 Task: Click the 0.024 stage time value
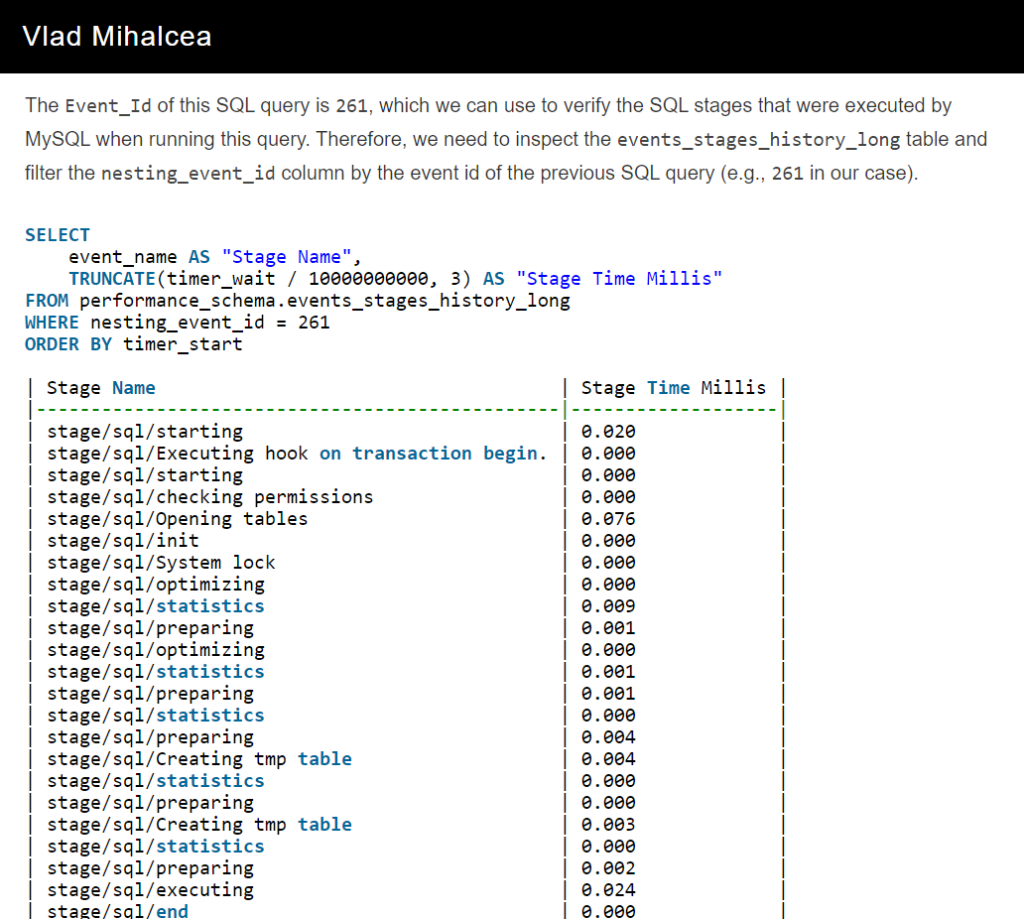pyautogui.click(x=608, y=890)
